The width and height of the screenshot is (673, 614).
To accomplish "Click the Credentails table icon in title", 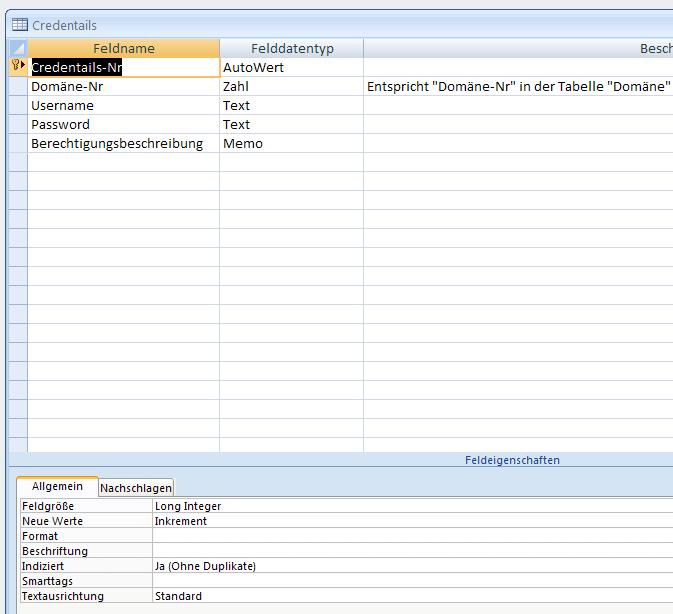I will (20, 25).
